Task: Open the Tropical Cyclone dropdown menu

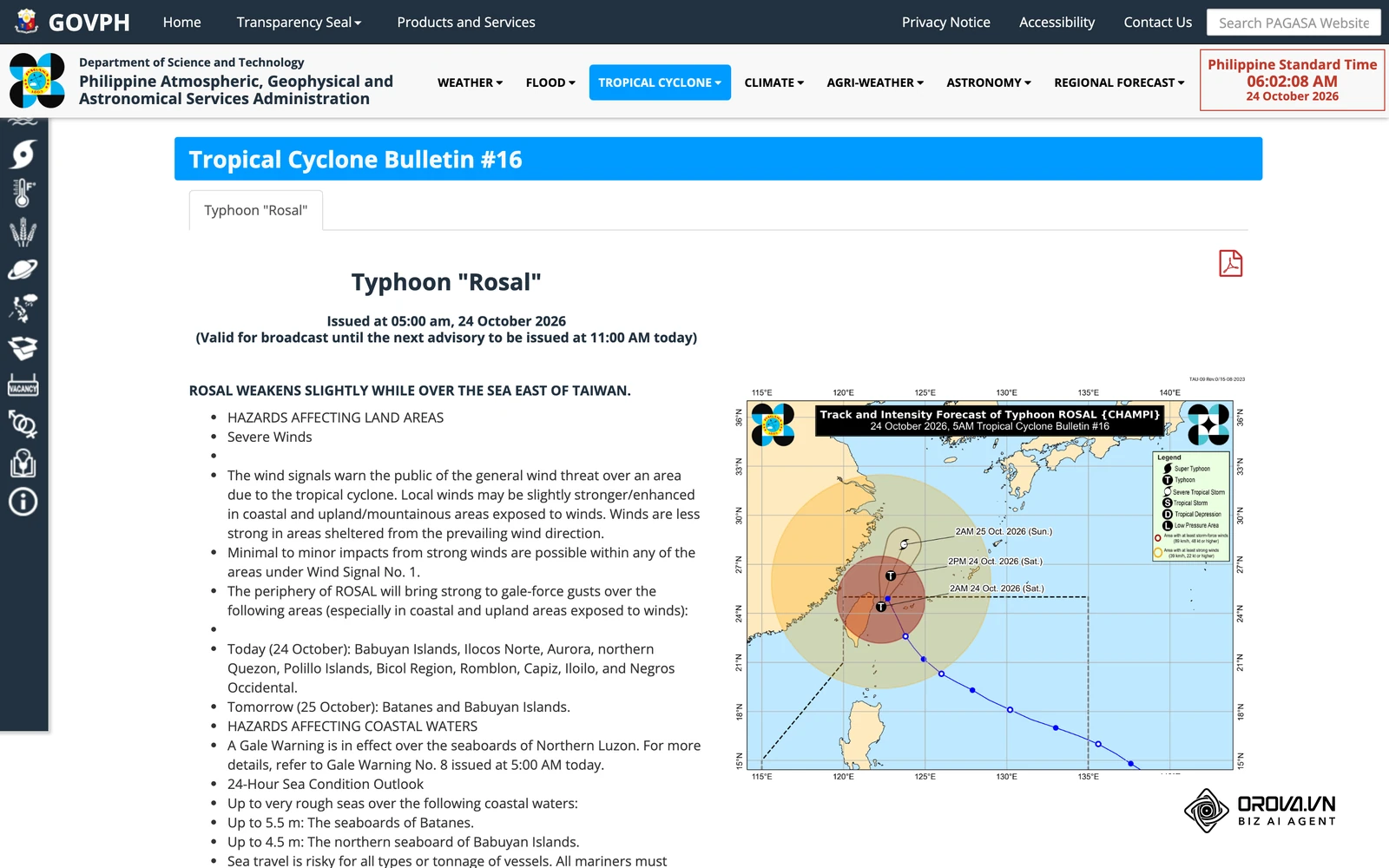Action: tap(660, 82)
